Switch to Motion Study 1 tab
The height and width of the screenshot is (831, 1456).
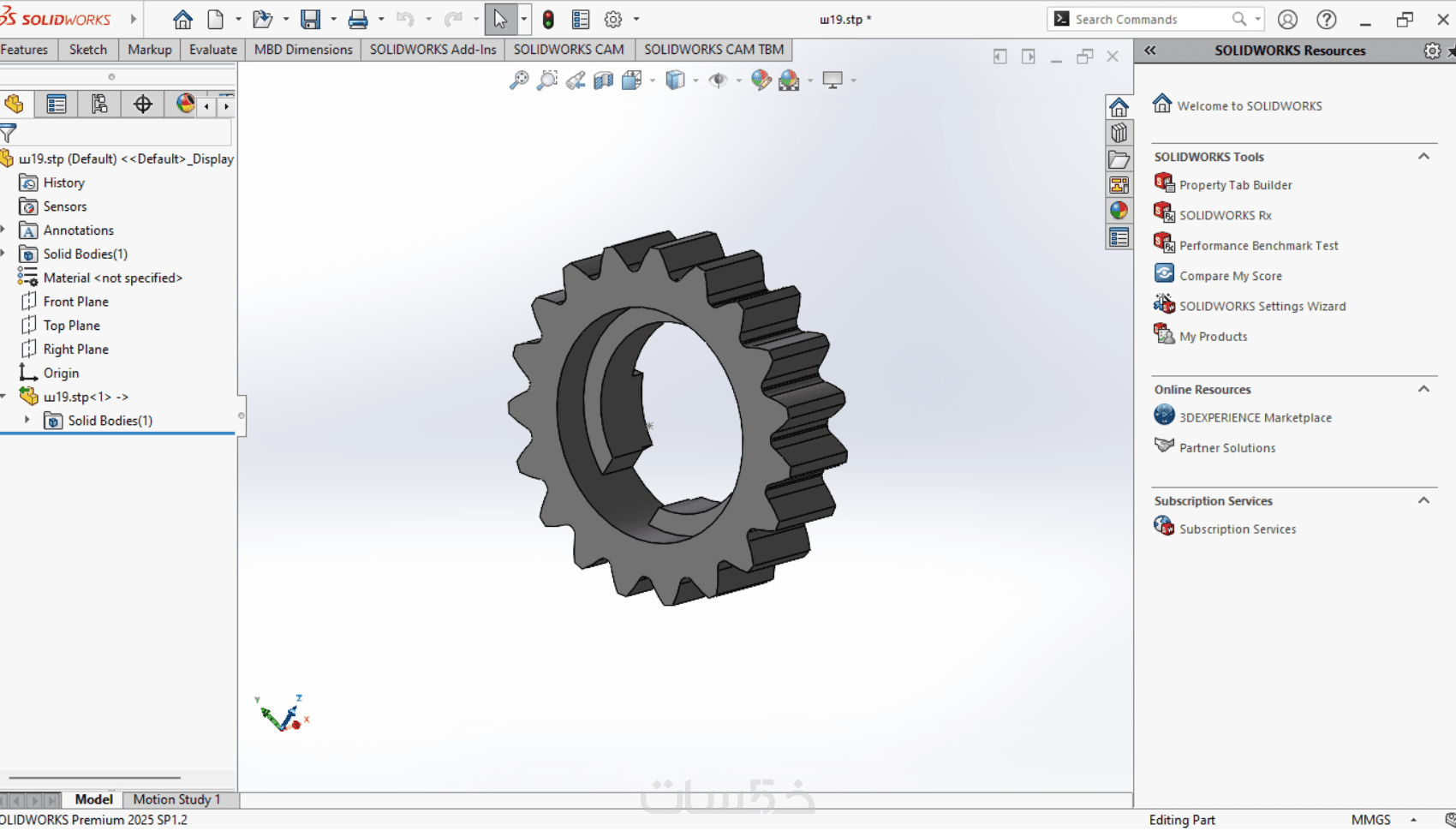(176, 799)
